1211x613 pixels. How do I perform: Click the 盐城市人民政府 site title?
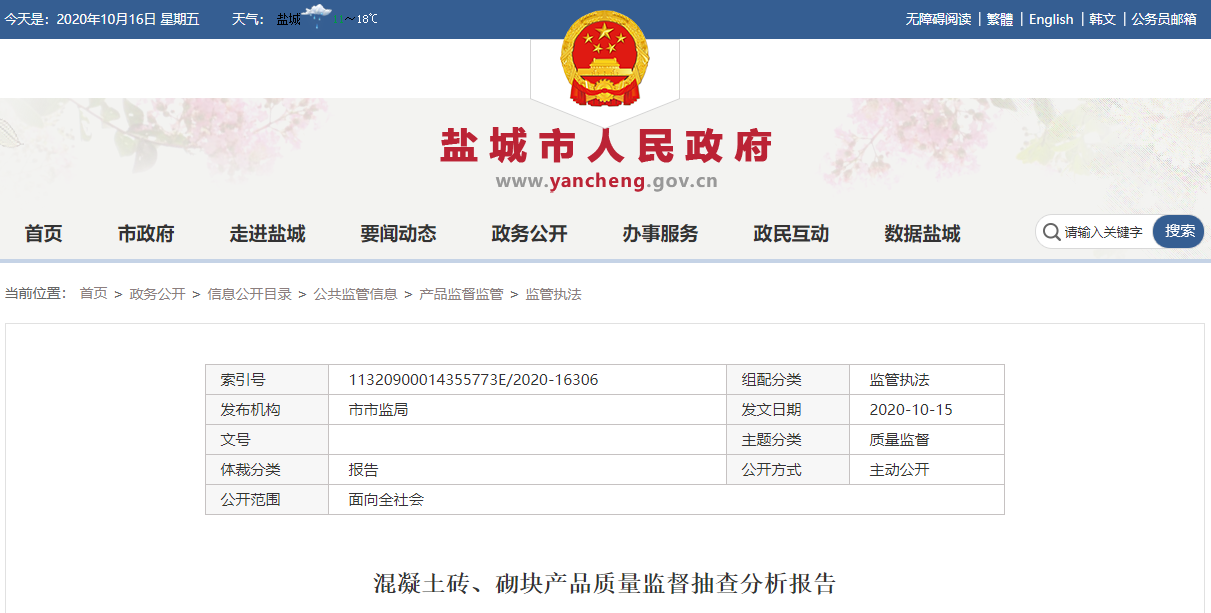coord(606,146)
